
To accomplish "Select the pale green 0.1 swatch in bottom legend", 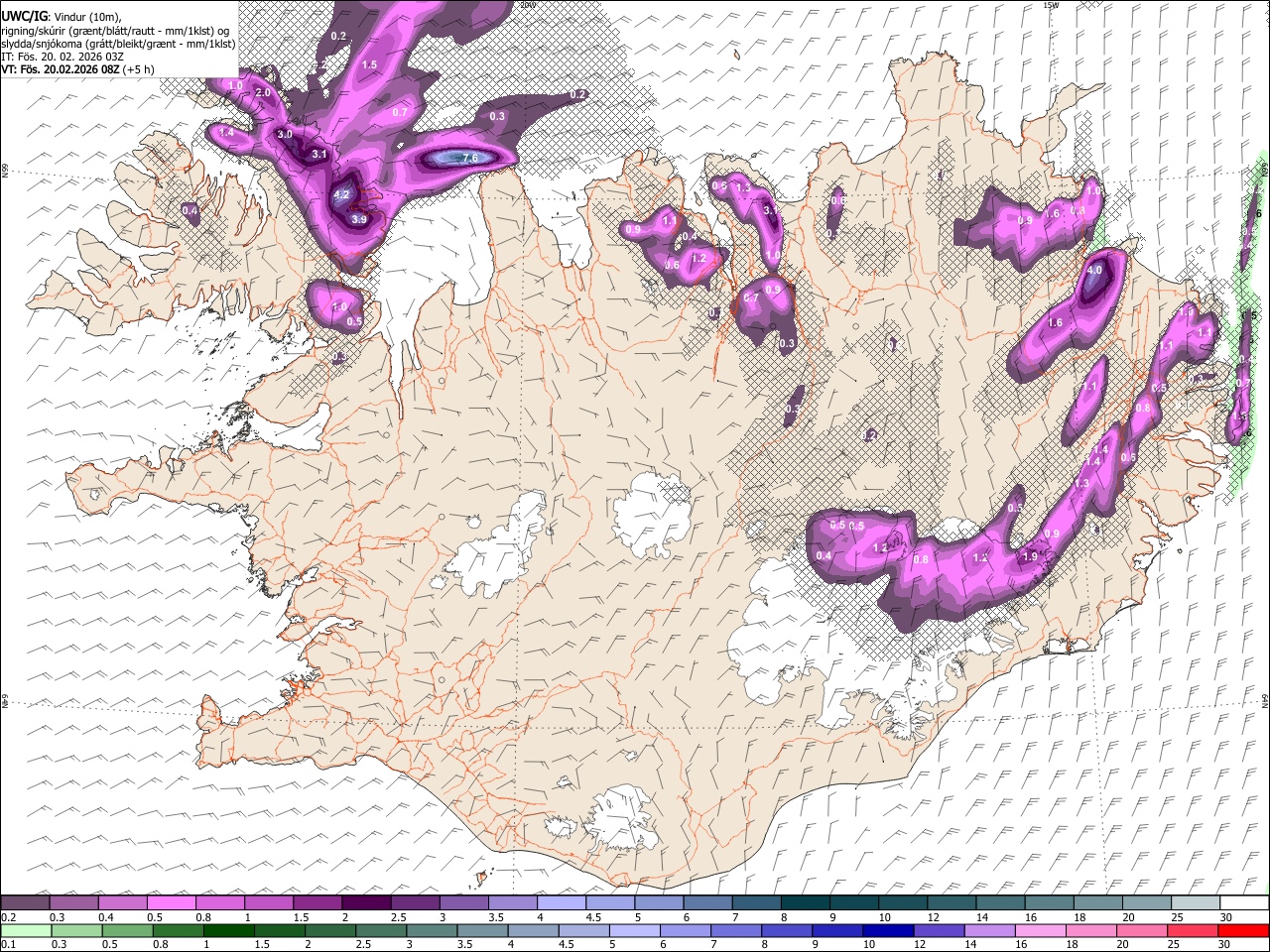I will pyautogui.click(x=27, y=930).
